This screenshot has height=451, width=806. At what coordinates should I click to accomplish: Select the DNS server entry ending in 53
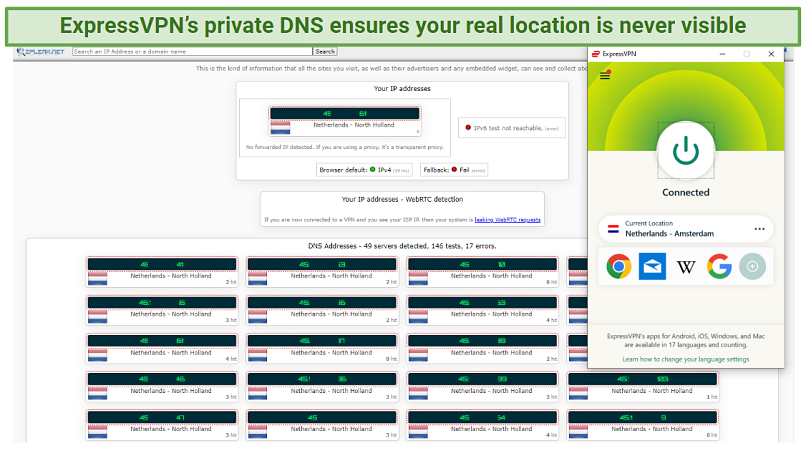483,310
